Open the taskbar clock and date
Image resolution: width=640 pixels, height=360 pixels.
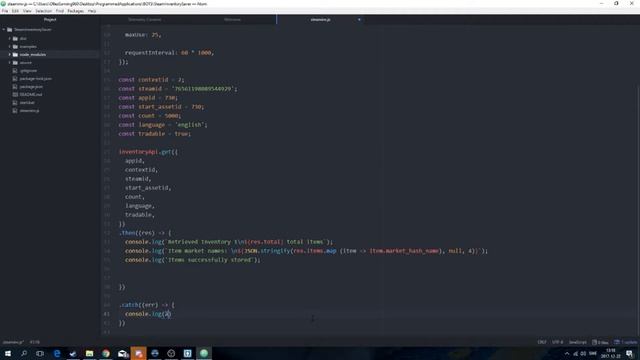(x=611, y=353)
